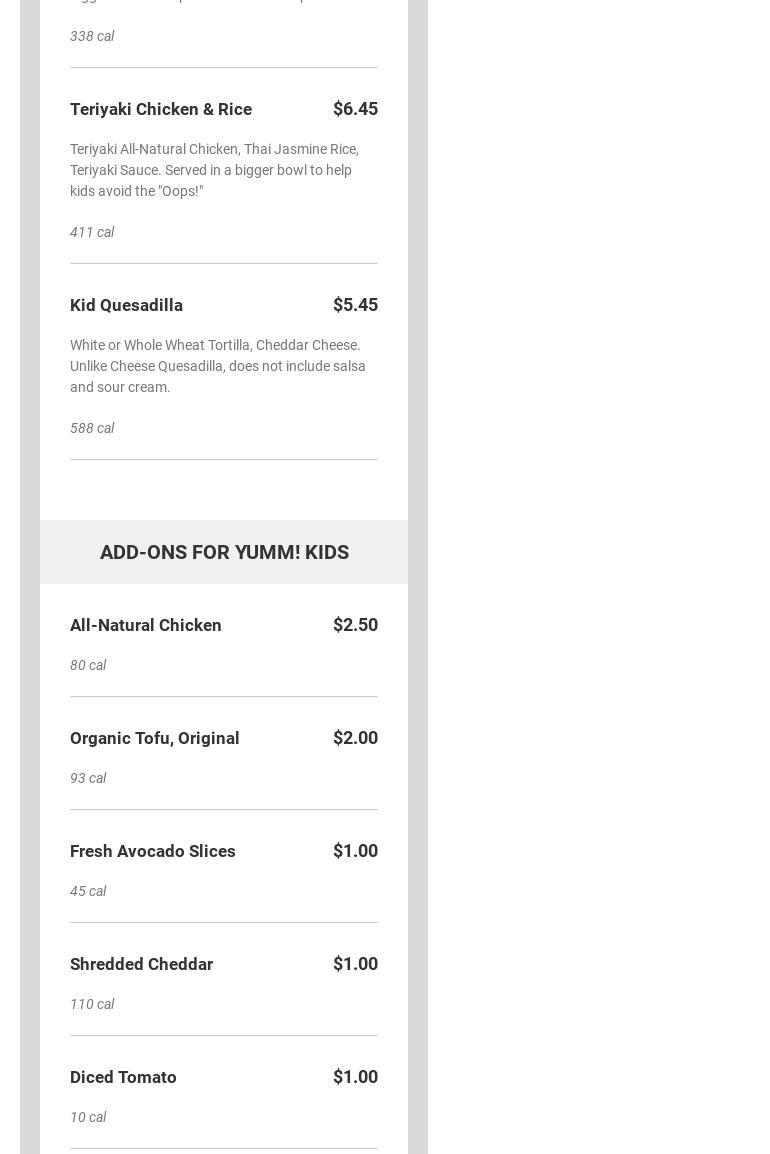Click the 411 cal label
770x1154 pixels.
tap(92, 232)
